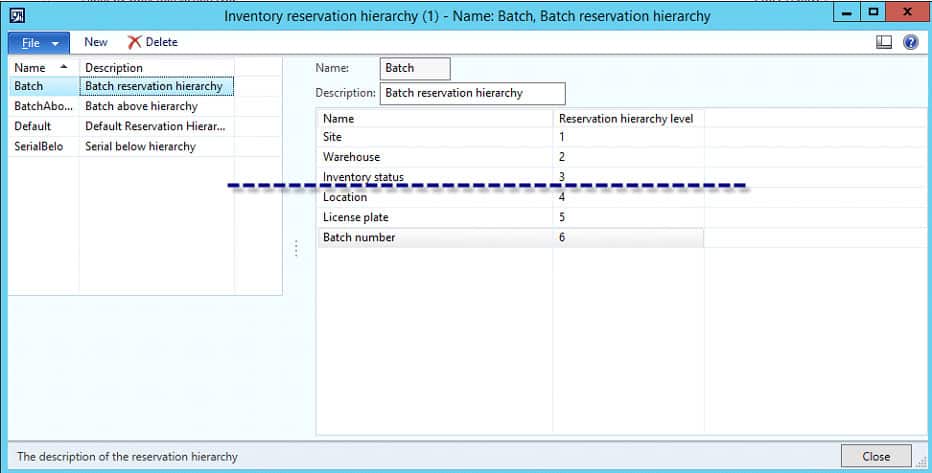Screen dimensions: 932x473
Task: Click the 'Reservation hierarchy level' column header
Action: [628, 119]
